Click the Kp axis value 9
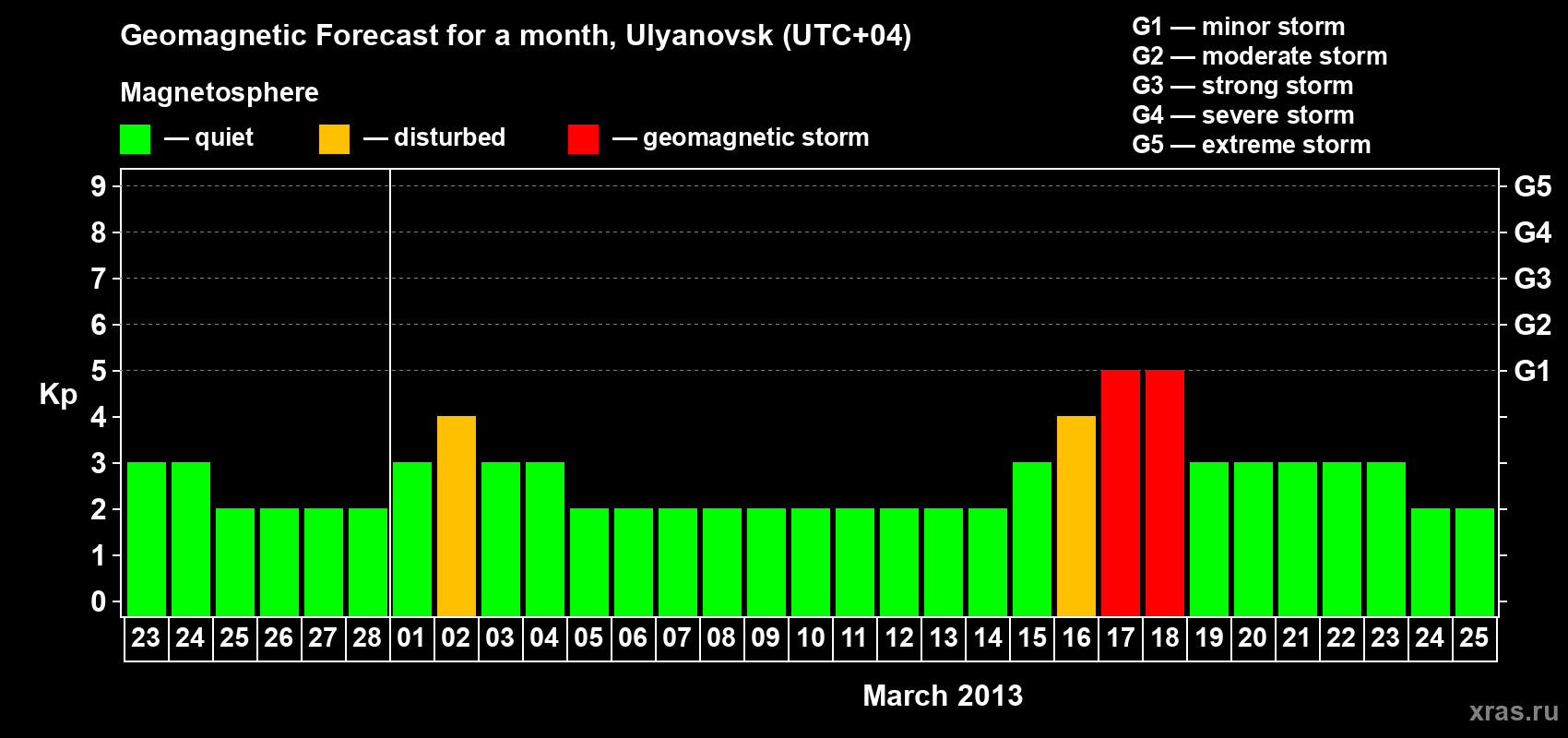 [99, 186]
